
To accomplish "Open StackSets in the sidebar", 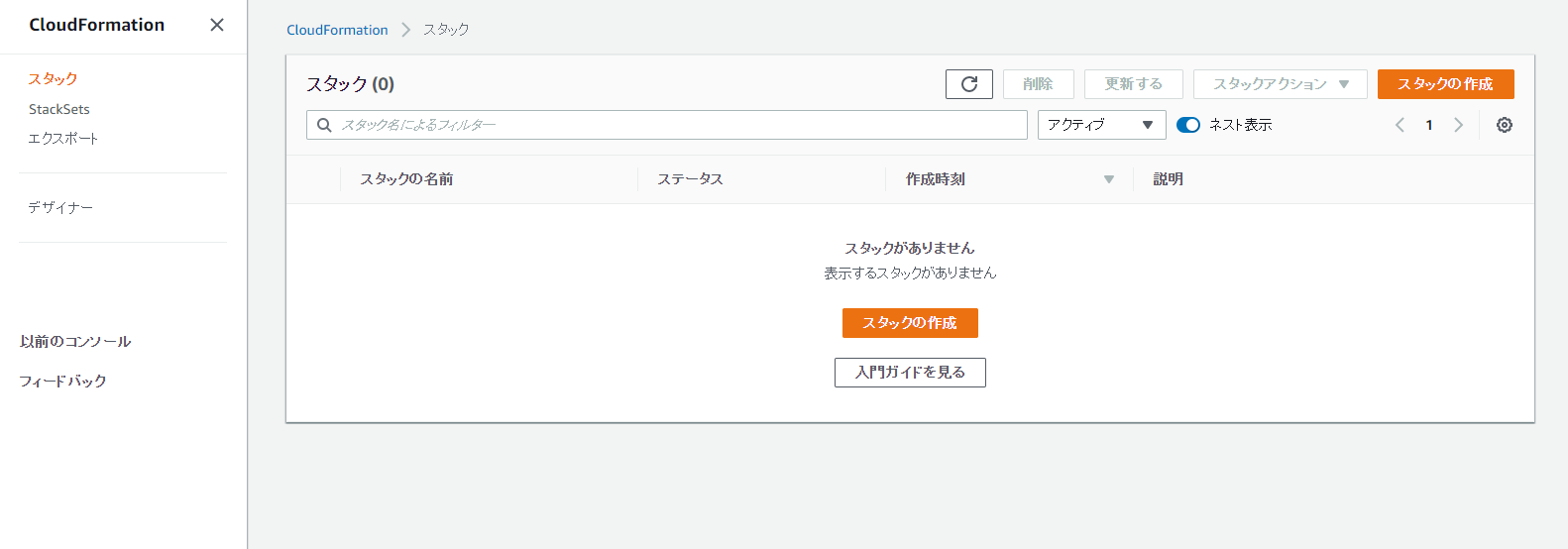I will pos(59,109).
